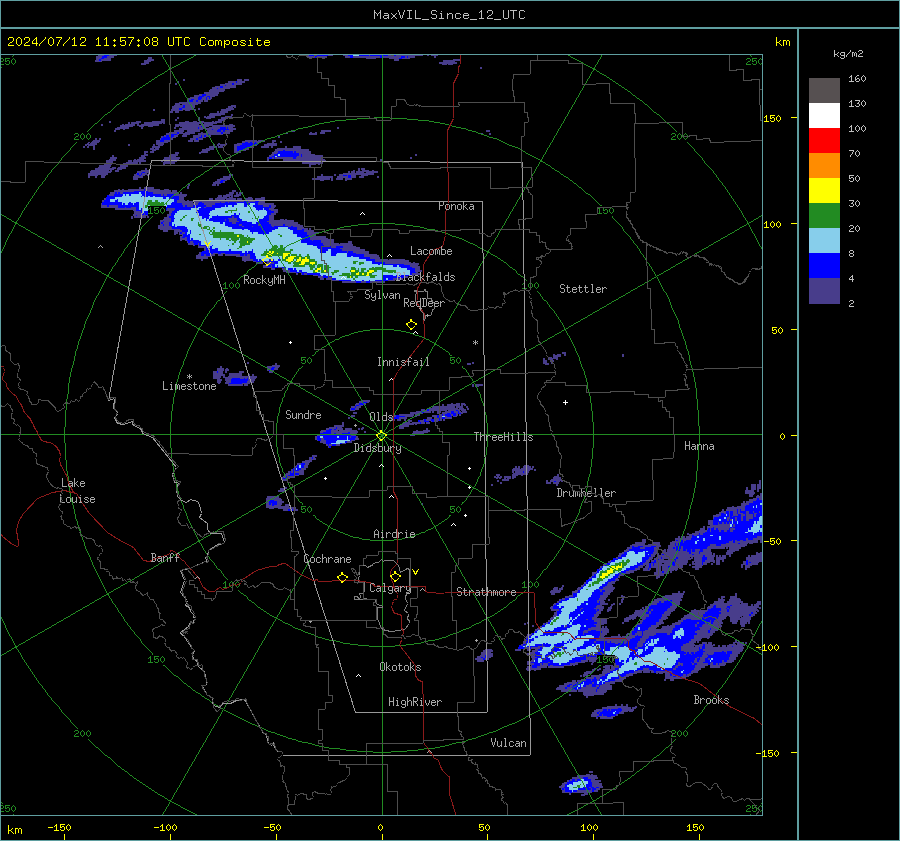900x841 pixels.
Task: Click the bottom axis -100 km tick label
Action: tap(165, 827)
